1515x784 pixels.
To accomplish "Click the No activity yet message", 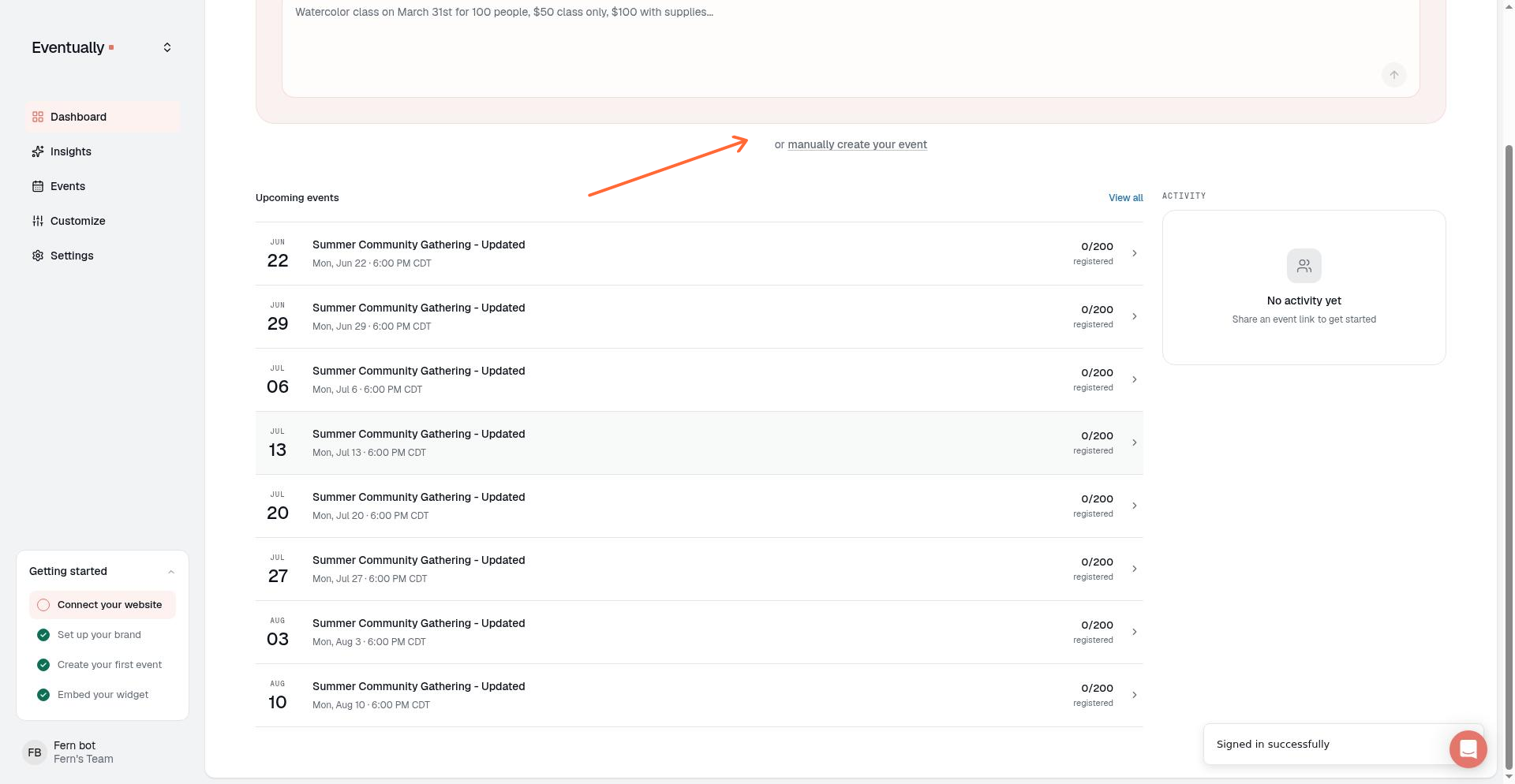I will coord(1304,301).
